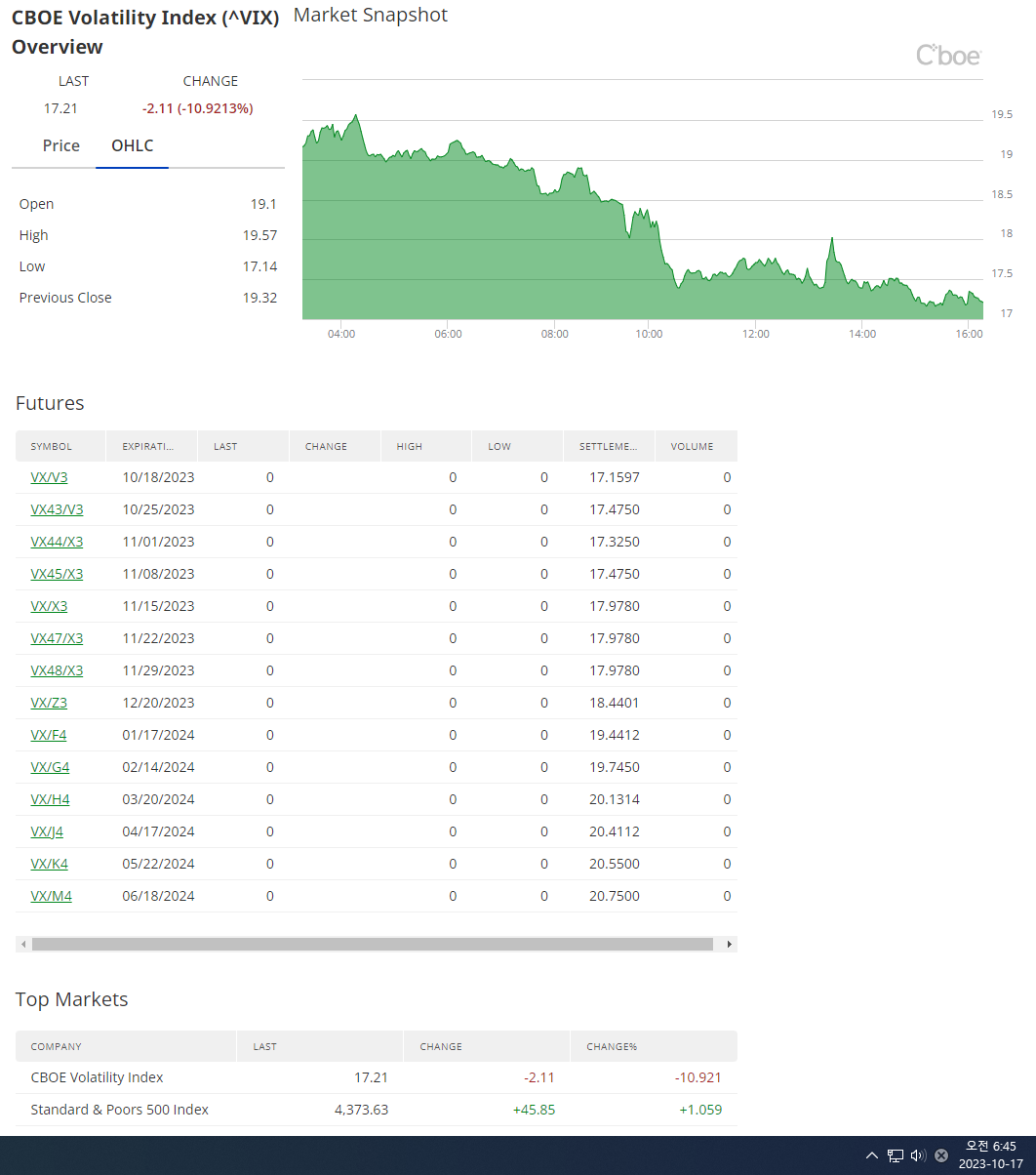1036x1175 pixels.
Task: Sort futures by CHANGE column header
Action: (x=335, y=446)
